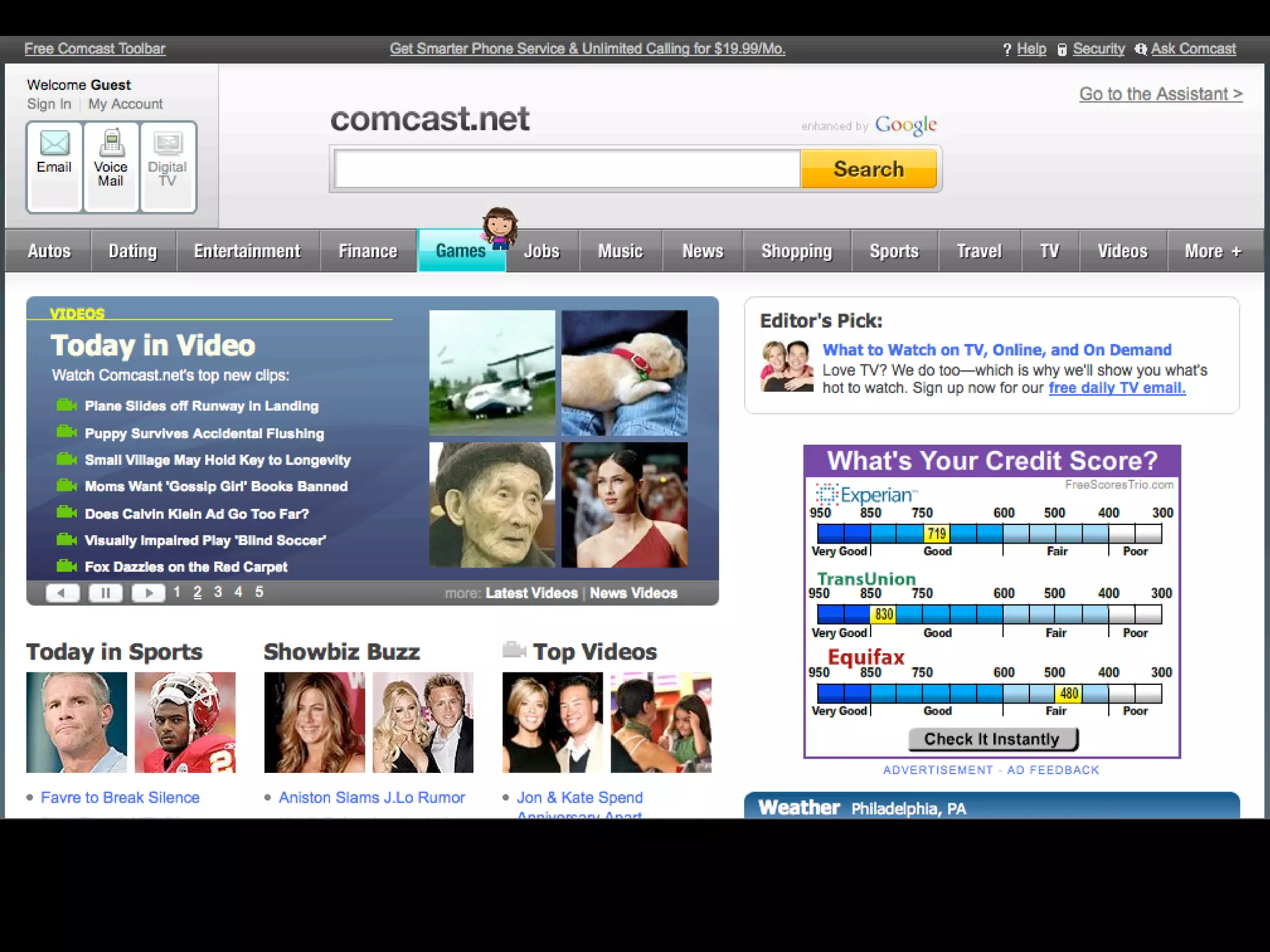Click camera icon beside Plane Slides off Runway

tap(66, 406)
